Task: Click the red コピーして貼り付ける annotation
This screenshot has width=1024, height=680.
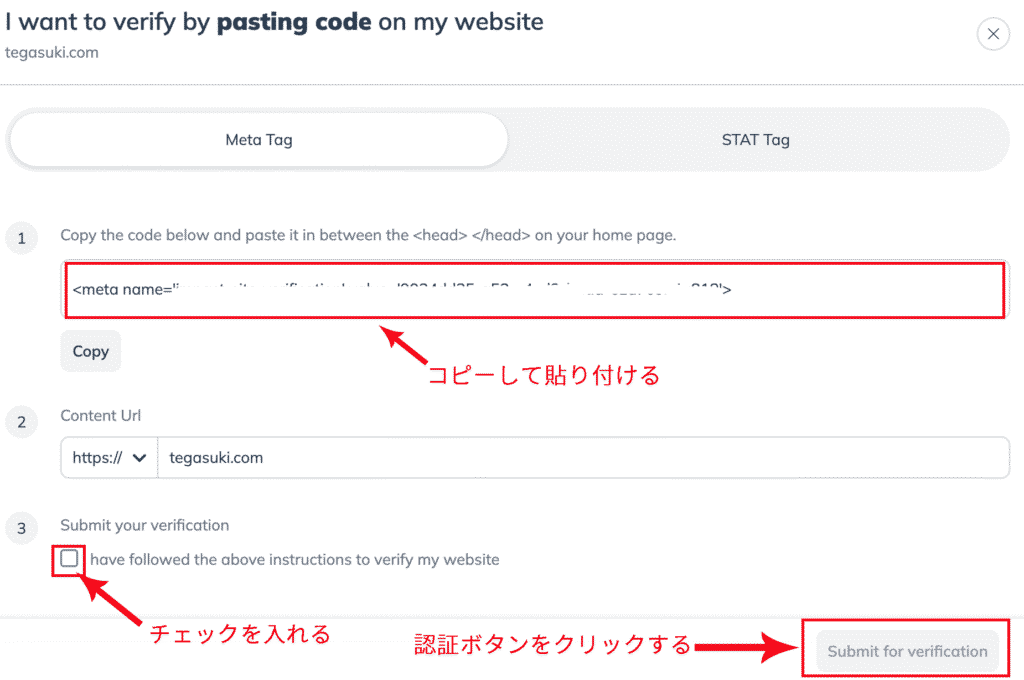Action: pyautogui.click(x=543, y=376)
